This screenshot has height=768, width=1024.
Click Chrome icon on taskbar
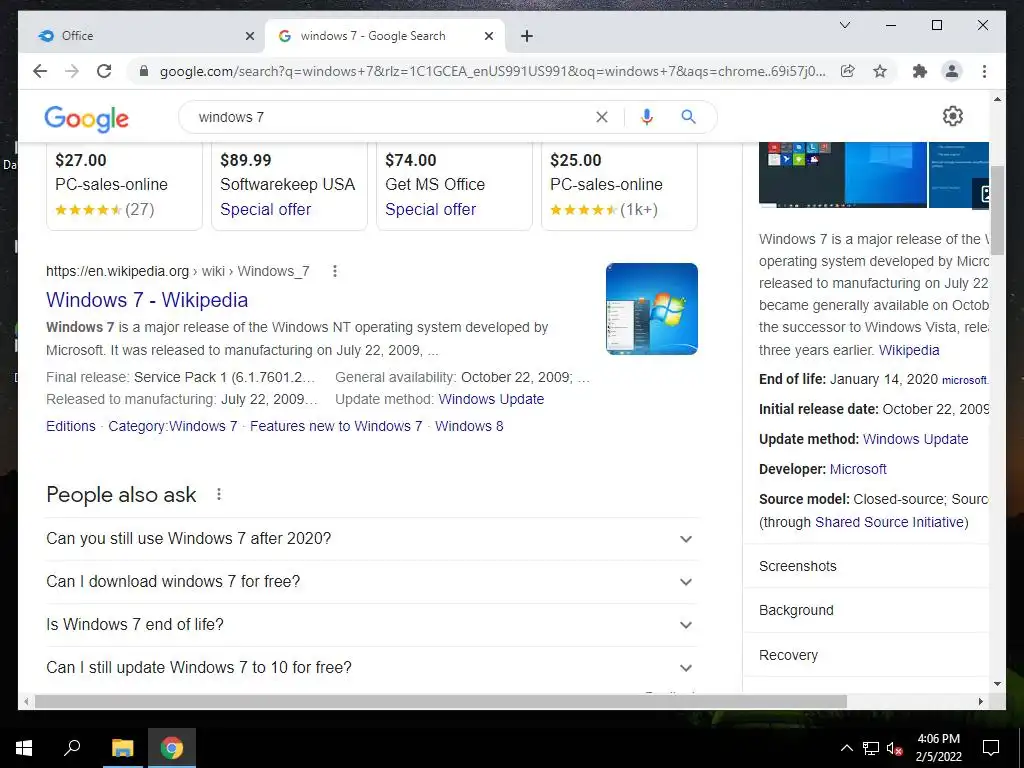point(171,748)
